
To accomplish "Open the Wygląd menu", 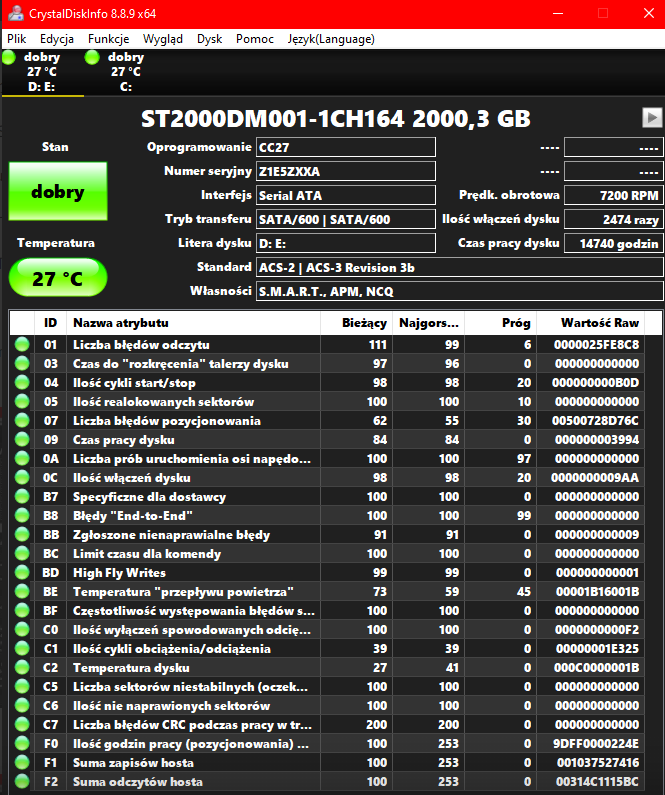I will (163, 39).
